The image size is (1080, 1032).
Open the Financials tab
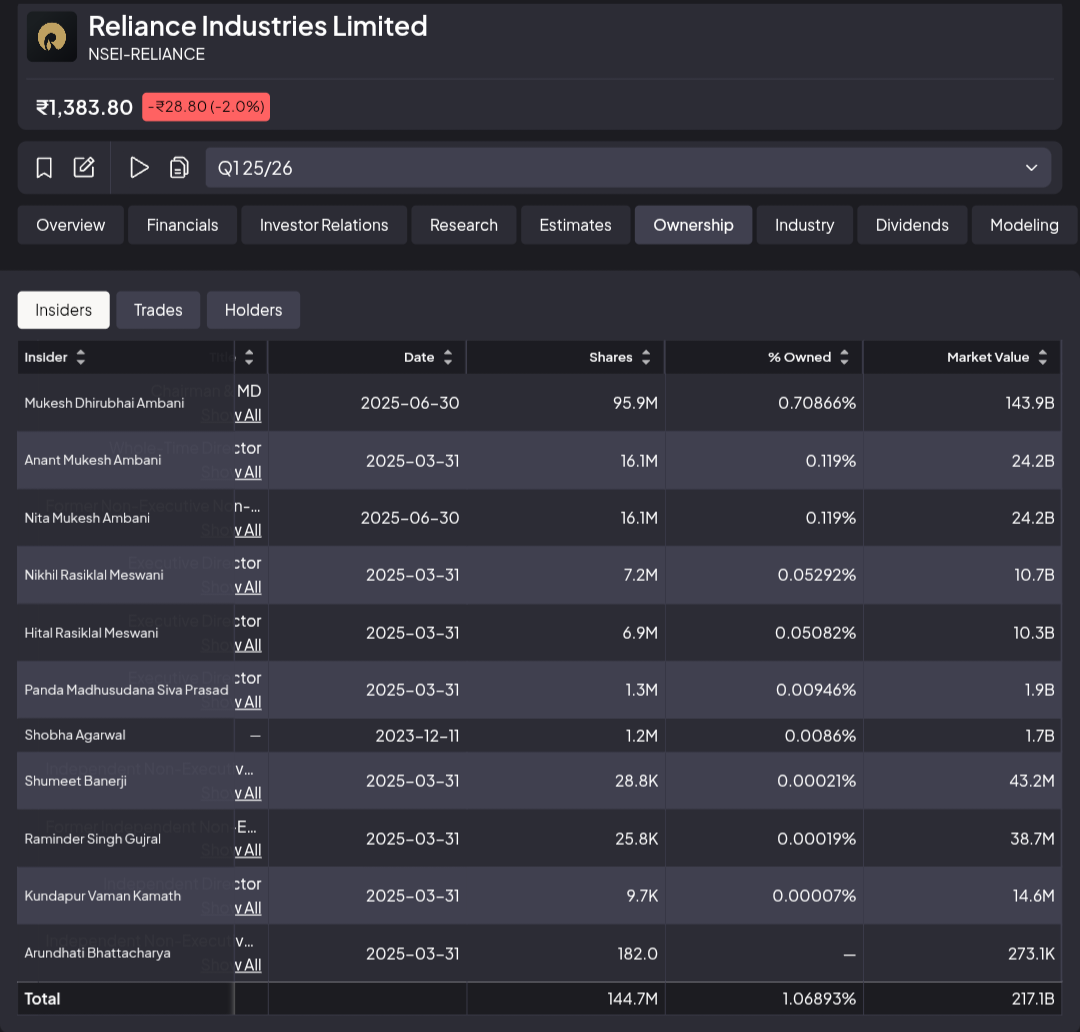[183, 225]
